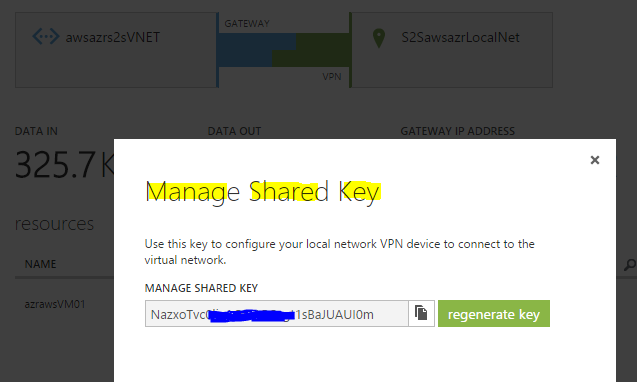Click the GATEWAY label above the bars
637x382 pixels.
point(247,24)
